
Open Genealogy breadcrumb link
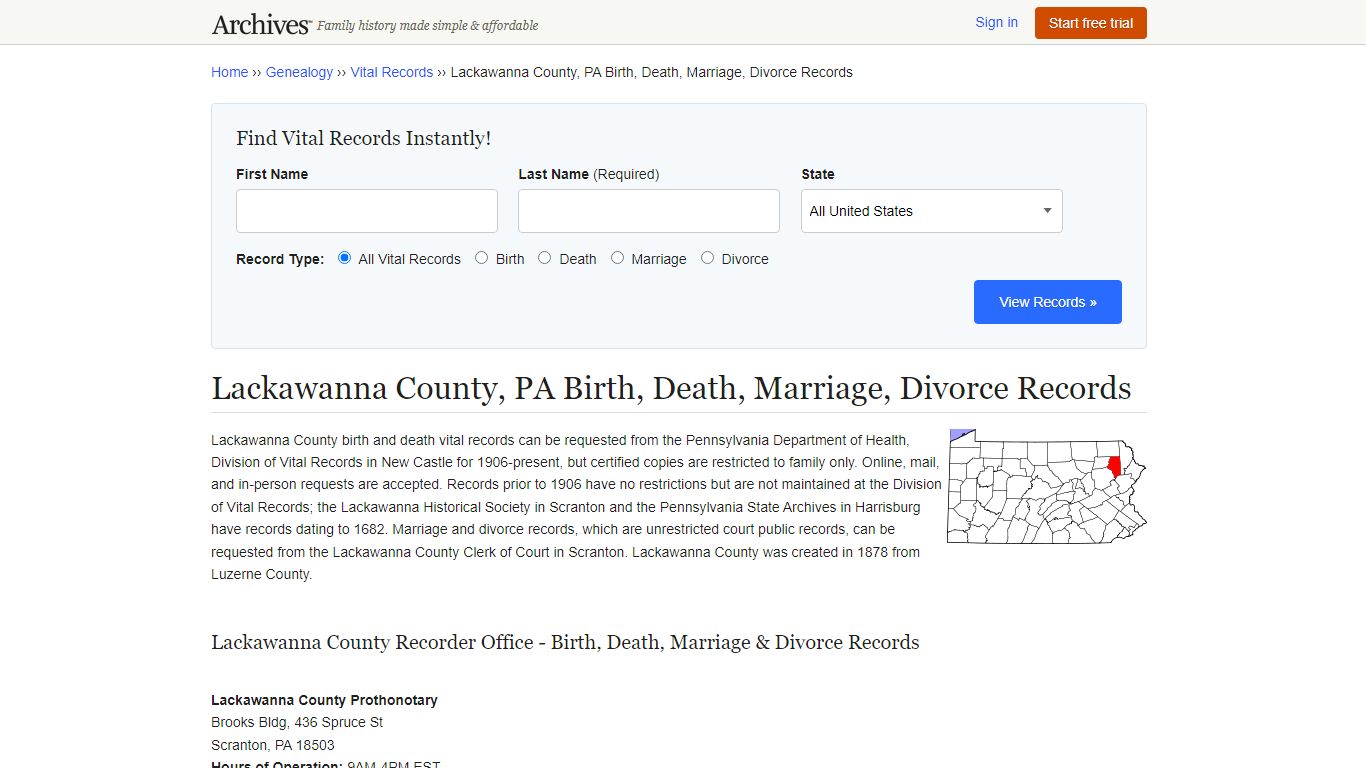(x=299, y=72)
